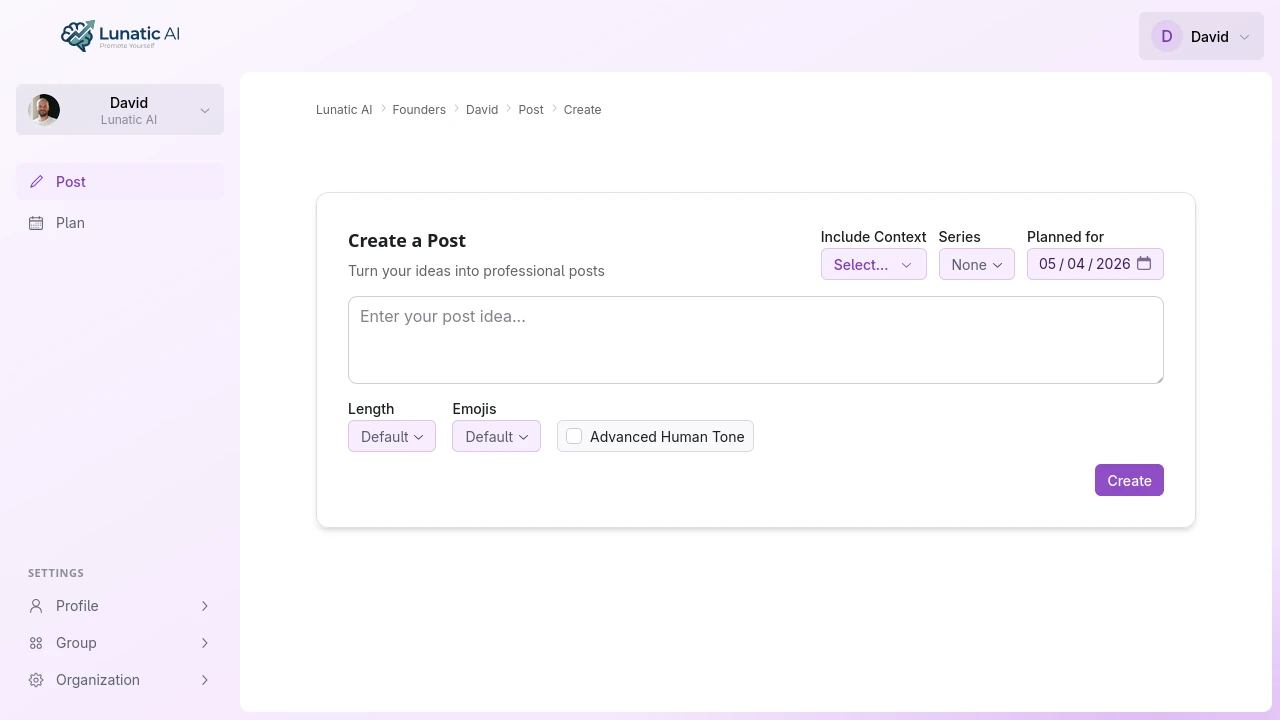Screen dimensions: 1280x720
Task: Open Founders breadcrumb link
Action: 419,110
